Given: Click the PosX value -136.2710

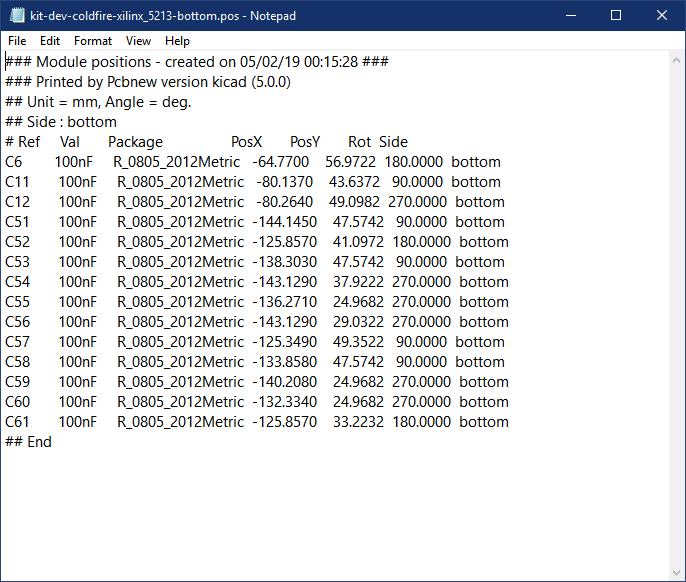Looking at the screenshot, I should [x=284, y=302].
